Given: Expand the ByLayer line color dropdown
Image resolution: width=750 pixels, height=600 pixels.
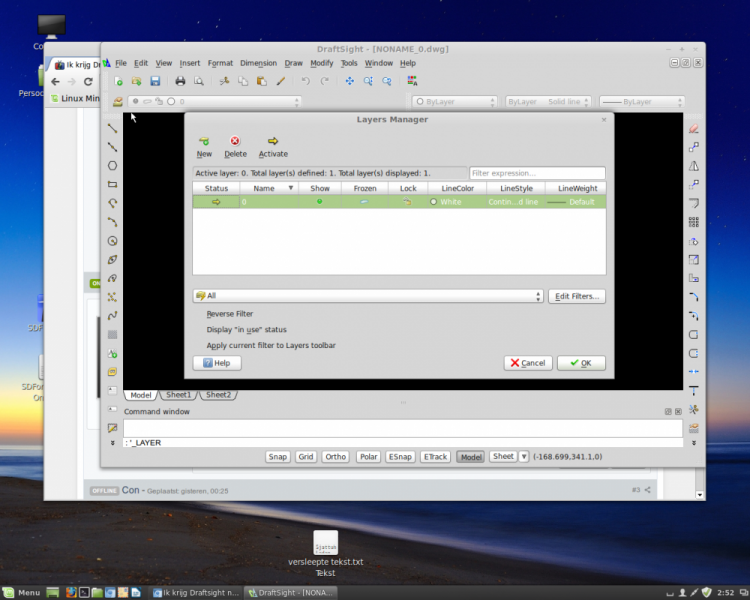Looking at the screenshot, I should pos(455,102).
